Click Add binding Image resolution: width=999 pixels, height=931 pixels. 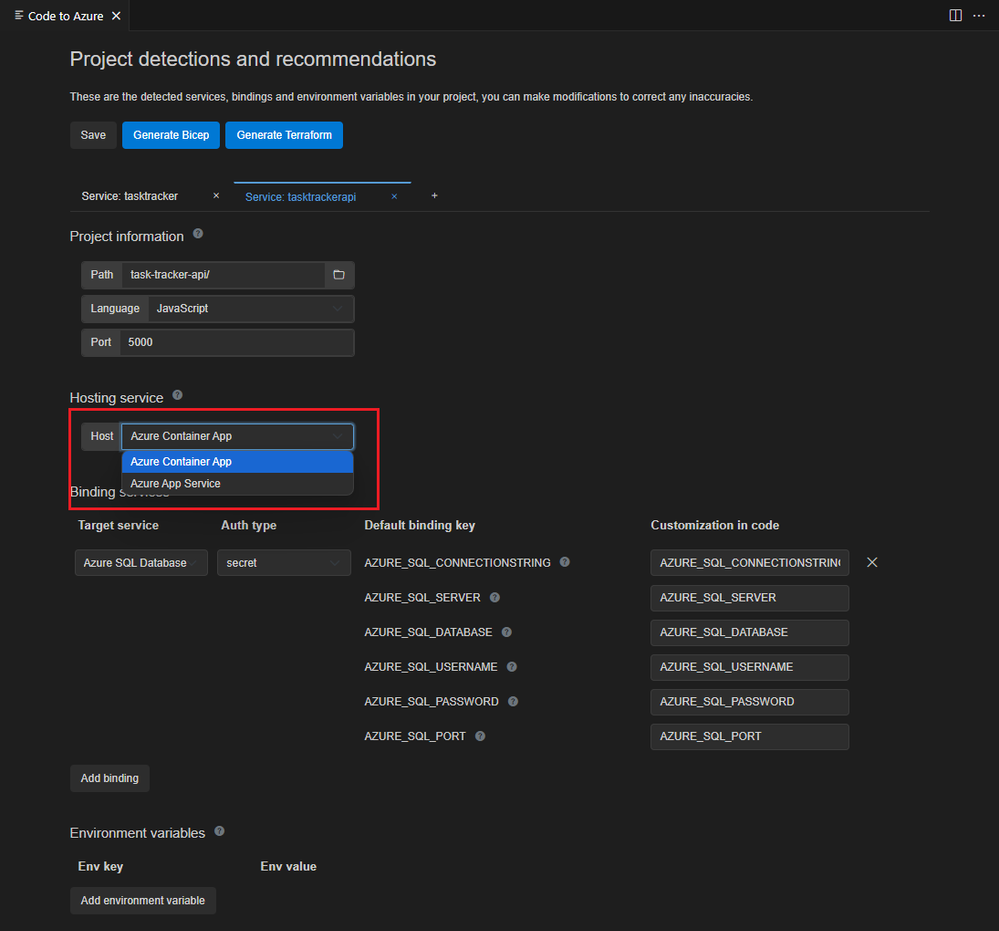coord(110,778)
